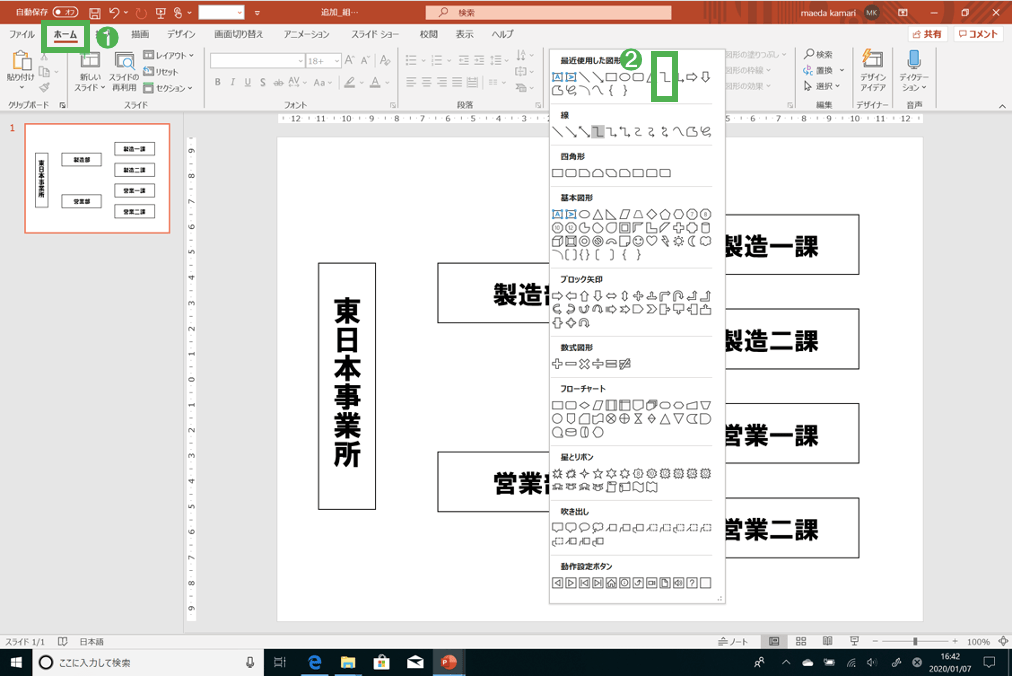The height and width of the screenshot is (676, 1012).
Task: Center-align paragraph text
Action: (x=427, y=82)
